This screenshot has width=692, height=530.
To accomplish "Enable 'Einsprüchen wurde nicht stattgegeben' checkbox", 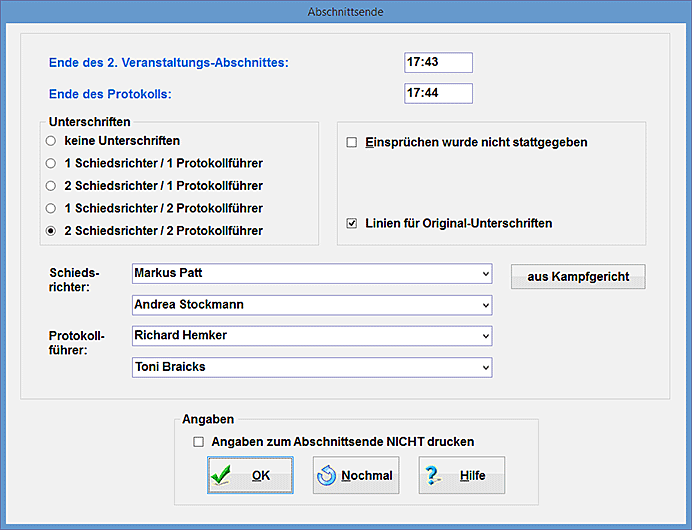I will (351, 143).
